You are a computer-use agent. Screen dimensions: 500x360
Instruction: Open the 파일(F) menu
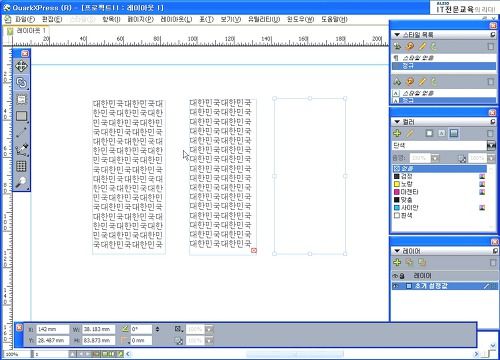[x=25, y=19]
